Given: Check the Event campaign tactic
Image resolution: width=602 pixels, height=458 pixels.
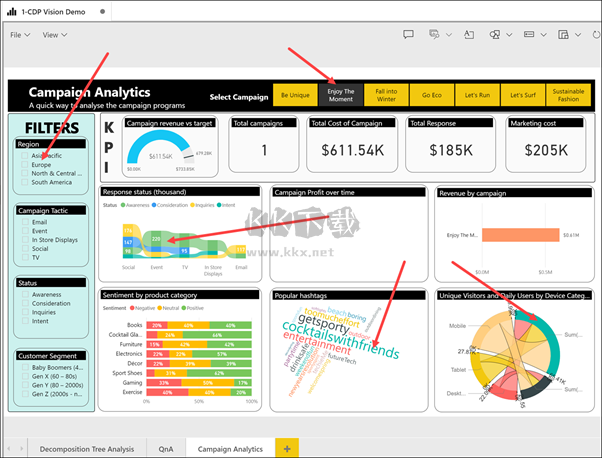Looking at the screenshot, I should [x=25, y=231].
